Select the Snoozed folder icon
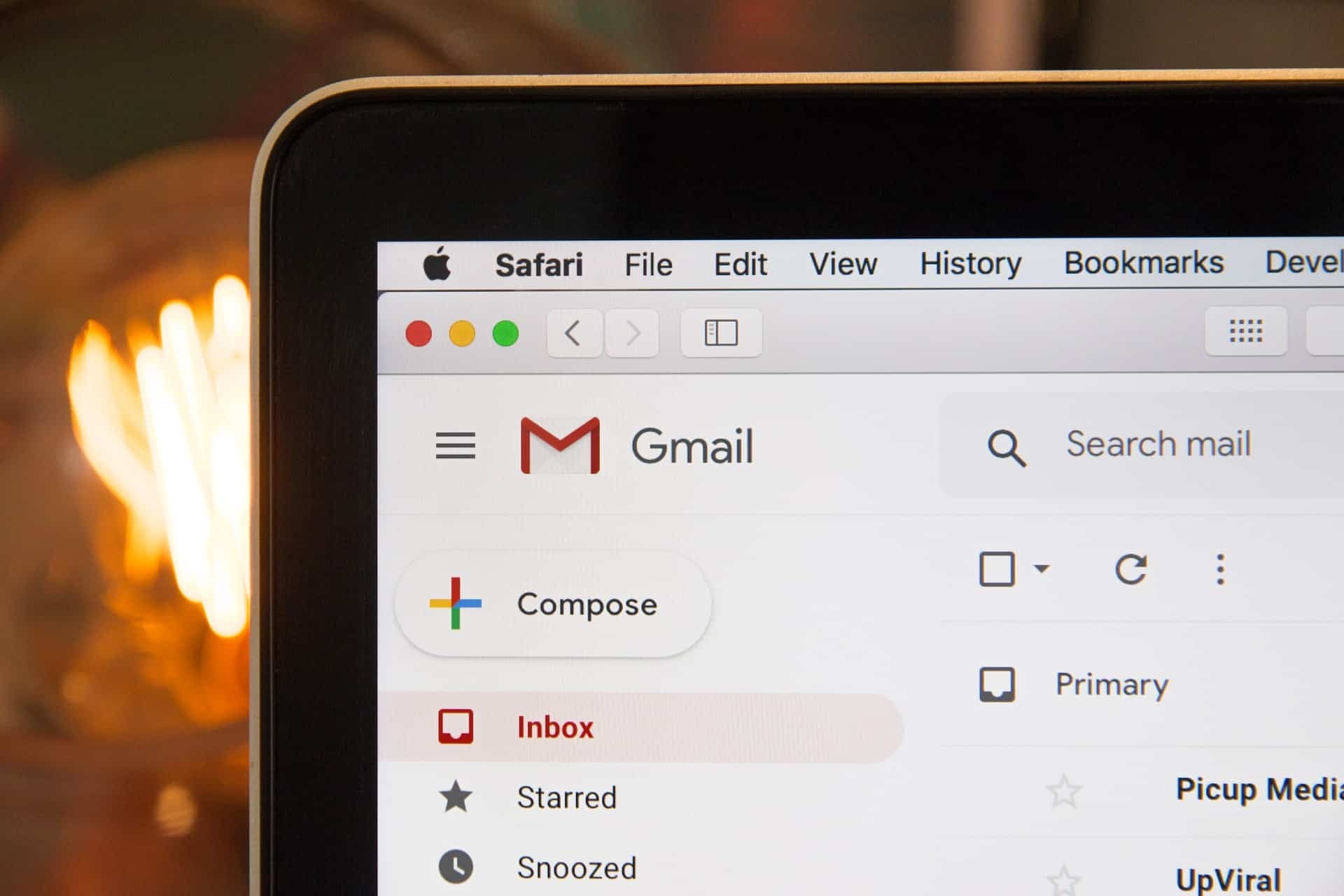The height and width of the screenshot is (896, 1344). pyautogui.click(x=454, y=869)
